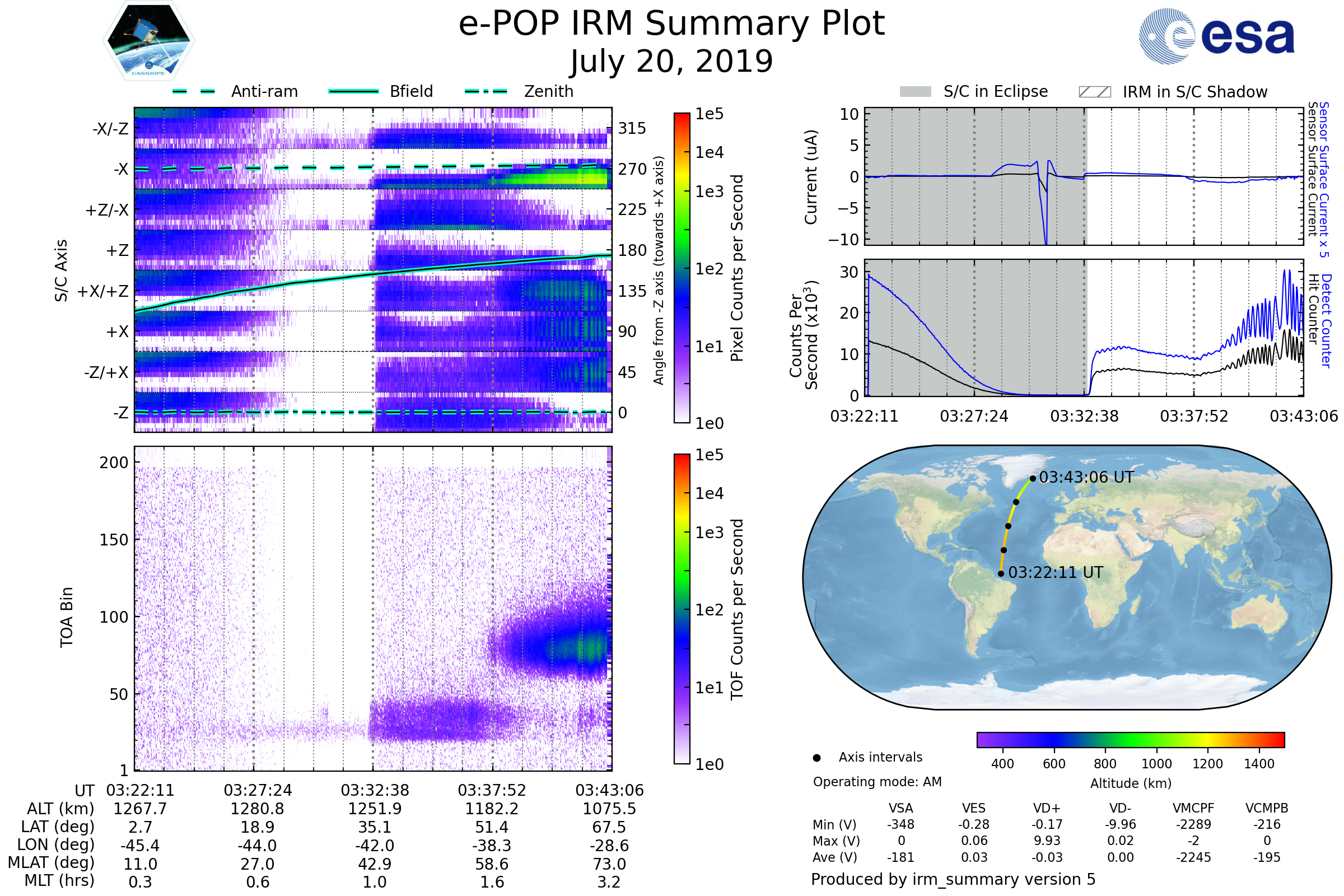1344x896 pixels.
Task: Click the S/C in Eclipse gray swatch
Action: tap(915, 92)
